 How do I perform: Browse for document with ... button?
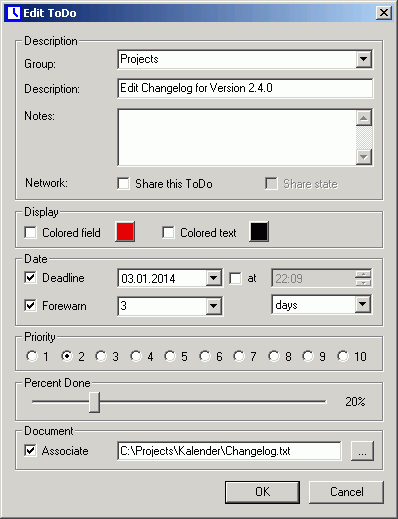[x=362, y=451]
